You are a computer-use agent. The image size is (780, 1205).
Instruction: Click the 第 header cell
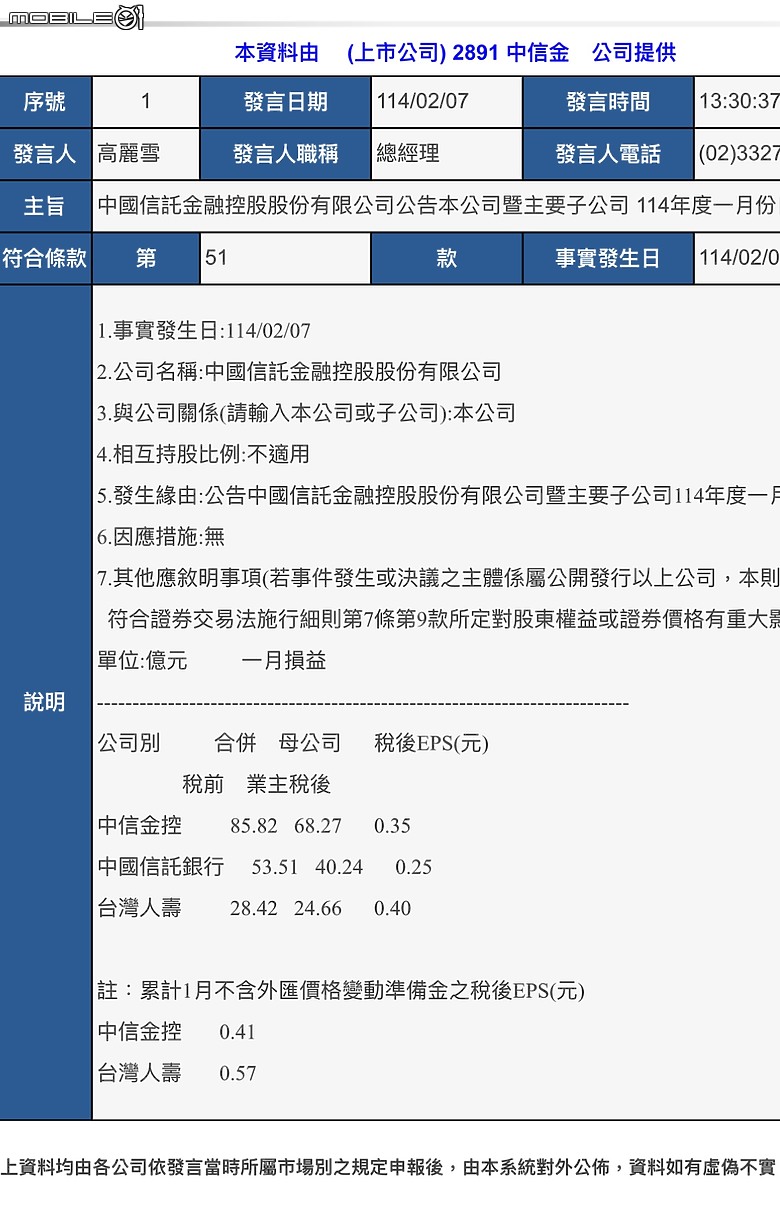[146, 258]
